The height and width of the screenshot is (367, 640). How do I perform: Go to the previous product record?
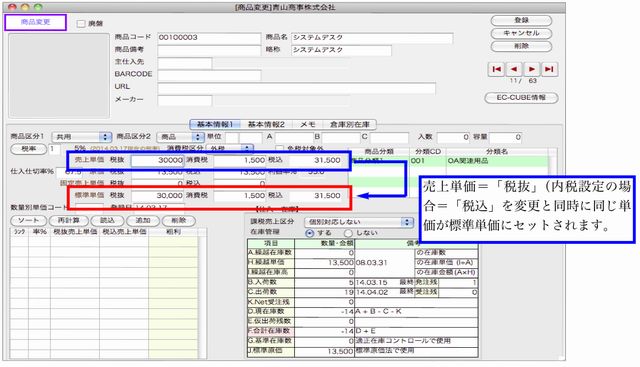514,69
